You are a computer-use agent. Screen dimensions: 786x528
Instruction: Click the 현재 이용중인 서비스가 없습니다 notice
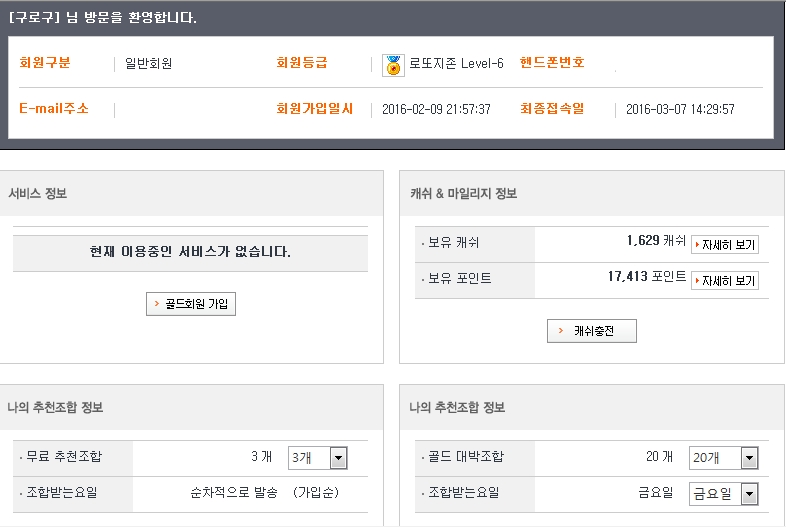(x=190, y=252)
